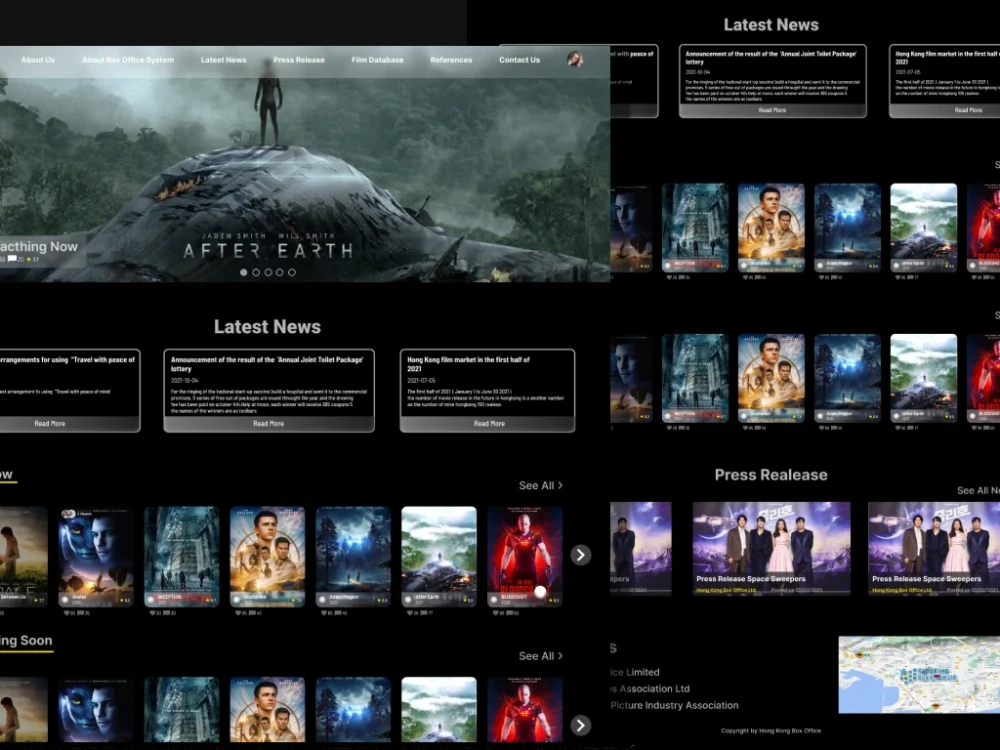Click the heart icon under left-page Bloodshot poster
This screenshot has width=1000, height=750.
(495, 614)
